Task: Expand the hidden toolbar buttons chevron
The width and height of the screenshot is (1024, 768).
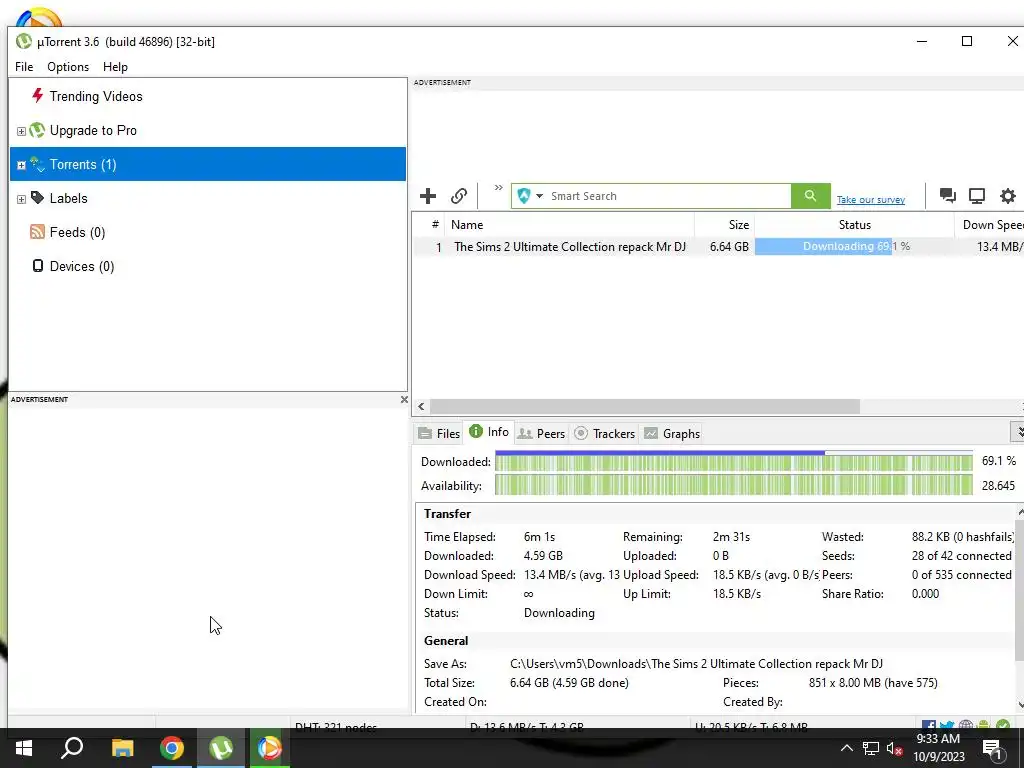Action: coord(498,188)
